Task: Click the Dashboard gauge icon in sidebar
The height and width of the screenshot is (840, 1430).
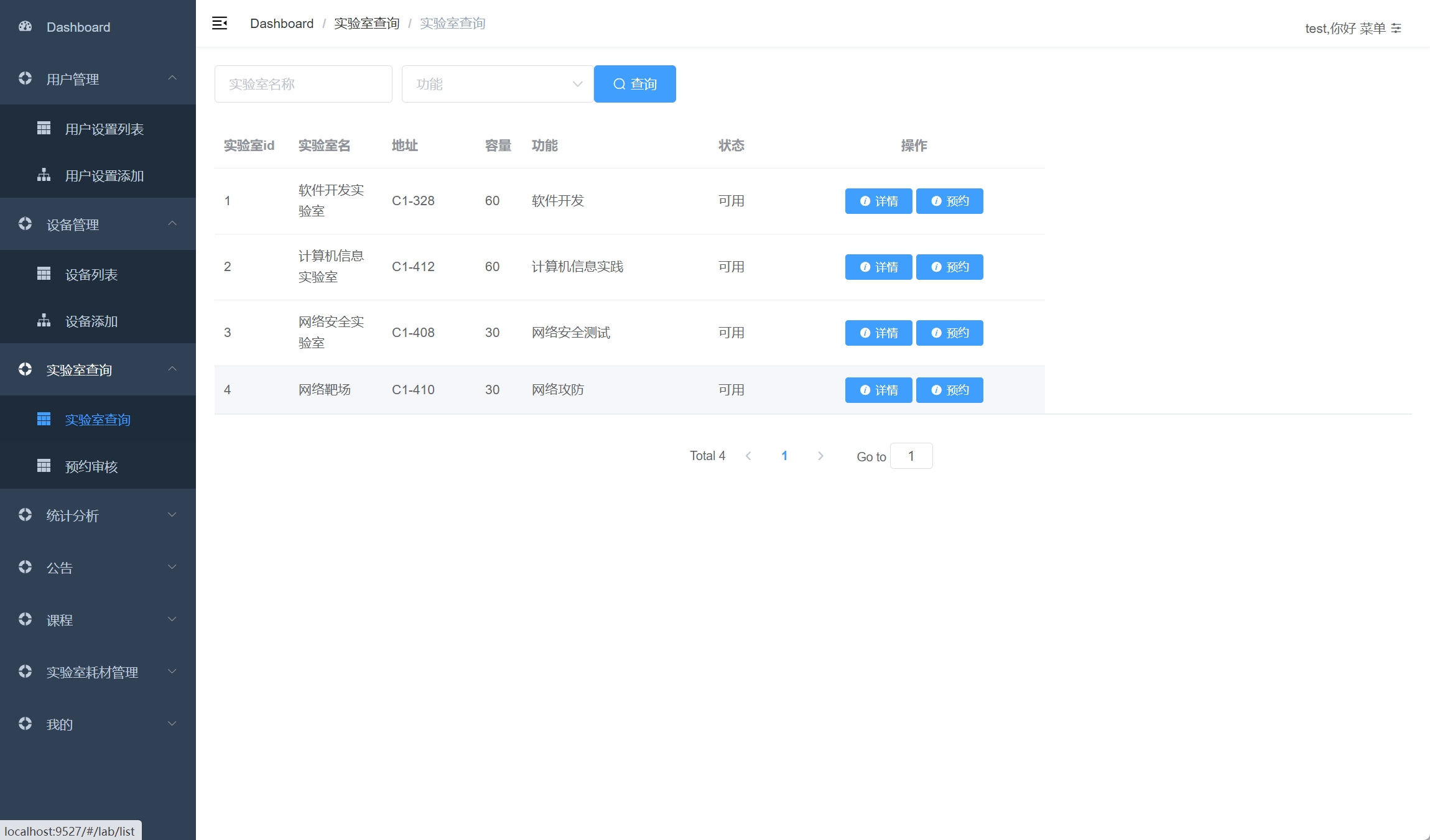Action: [x=25, y=27]
